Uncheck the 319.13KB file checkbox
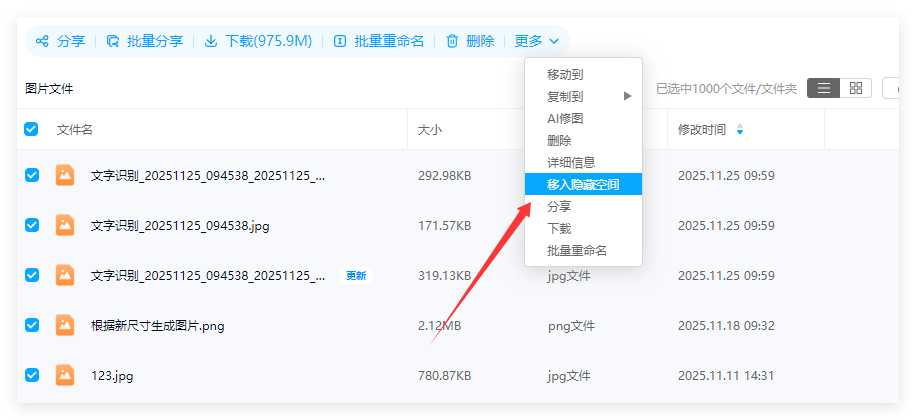 click(32, 275)
